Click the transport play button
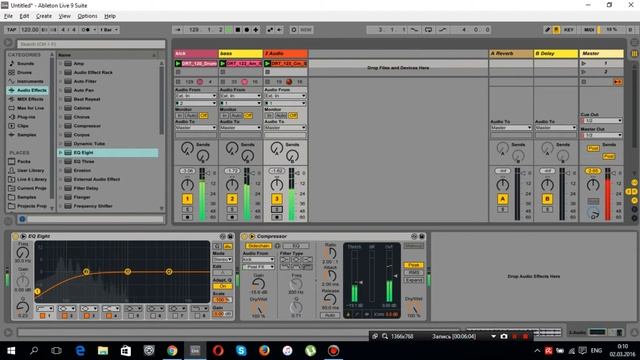Viewport: 640px width, 360px height. pyautogui.click(x=229, y=30)
